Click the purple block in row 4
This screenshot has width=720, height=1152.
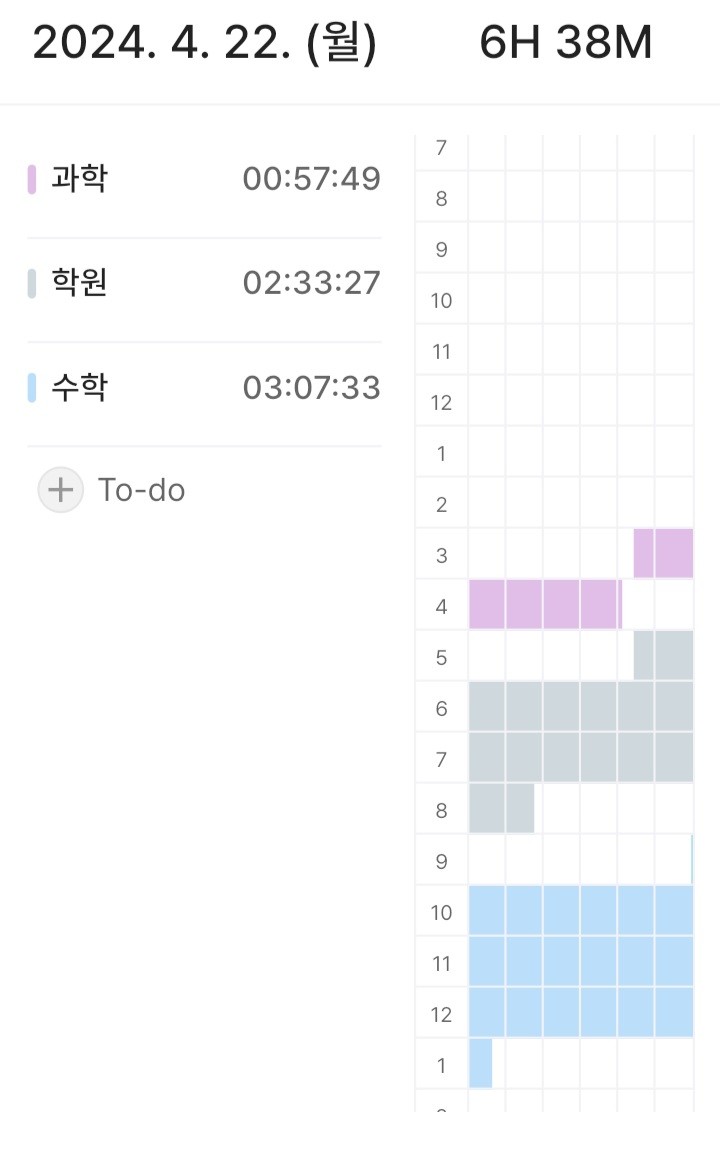click(545, 605)
